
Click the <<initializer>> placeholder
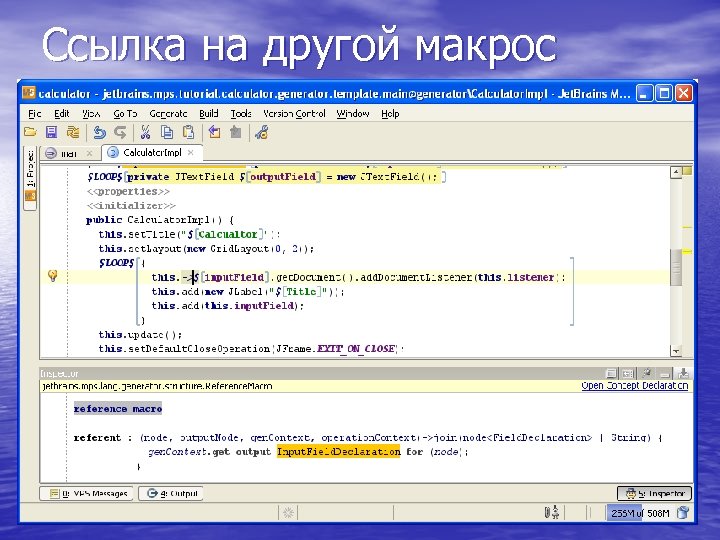tap(131, 206)
